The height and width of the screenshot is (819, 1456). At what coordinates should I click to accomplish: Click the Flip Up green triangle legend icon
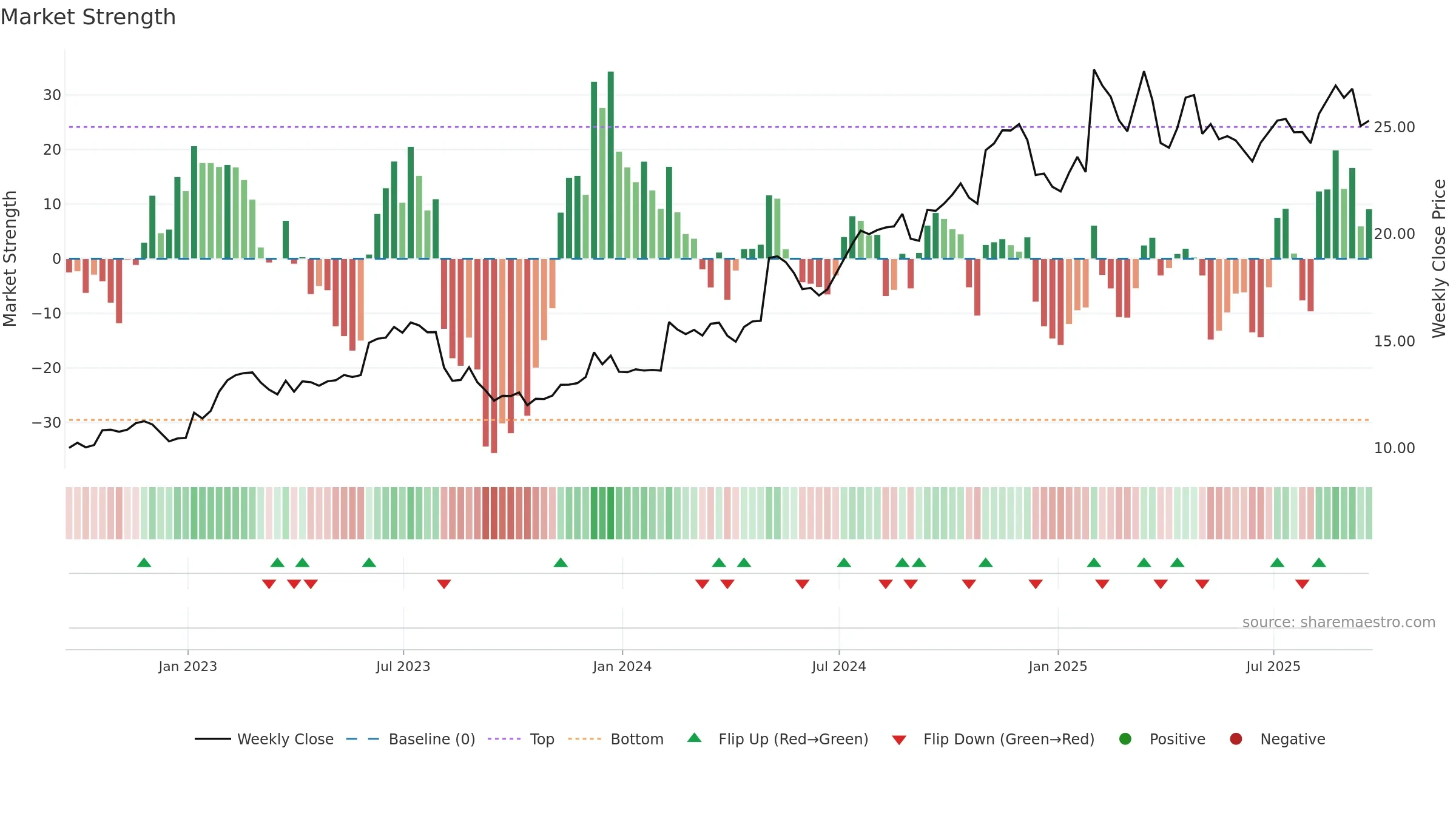[695, 738]
